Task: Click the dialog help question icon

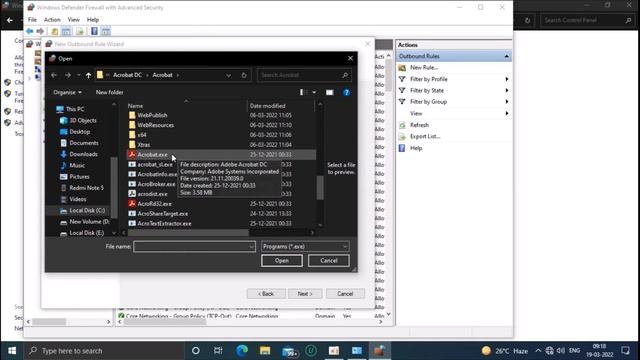Action: tap(346, 92)
